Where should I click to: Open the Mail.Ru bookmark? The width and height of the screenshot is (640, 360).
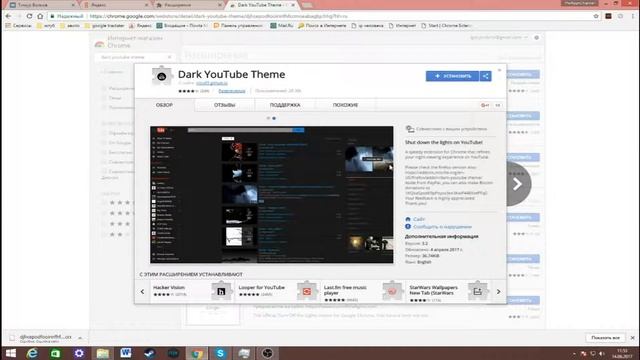(282, 25)
